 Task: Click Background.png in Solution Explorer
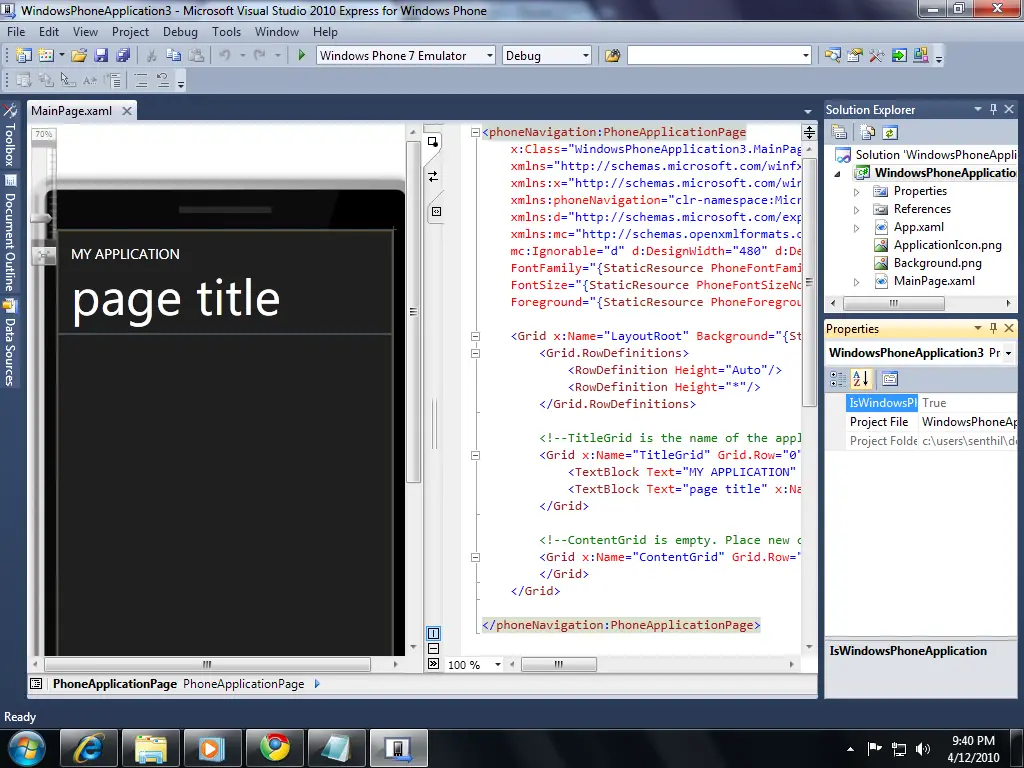click(x=937, y=263)
